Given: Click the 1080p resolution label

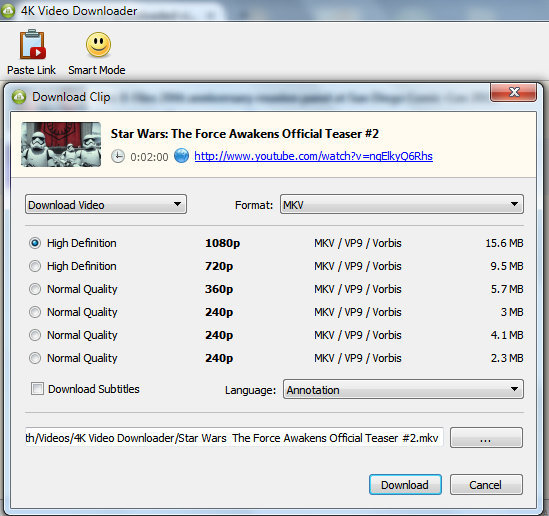Looking at the screenshot, I should (x=223, y=244).
